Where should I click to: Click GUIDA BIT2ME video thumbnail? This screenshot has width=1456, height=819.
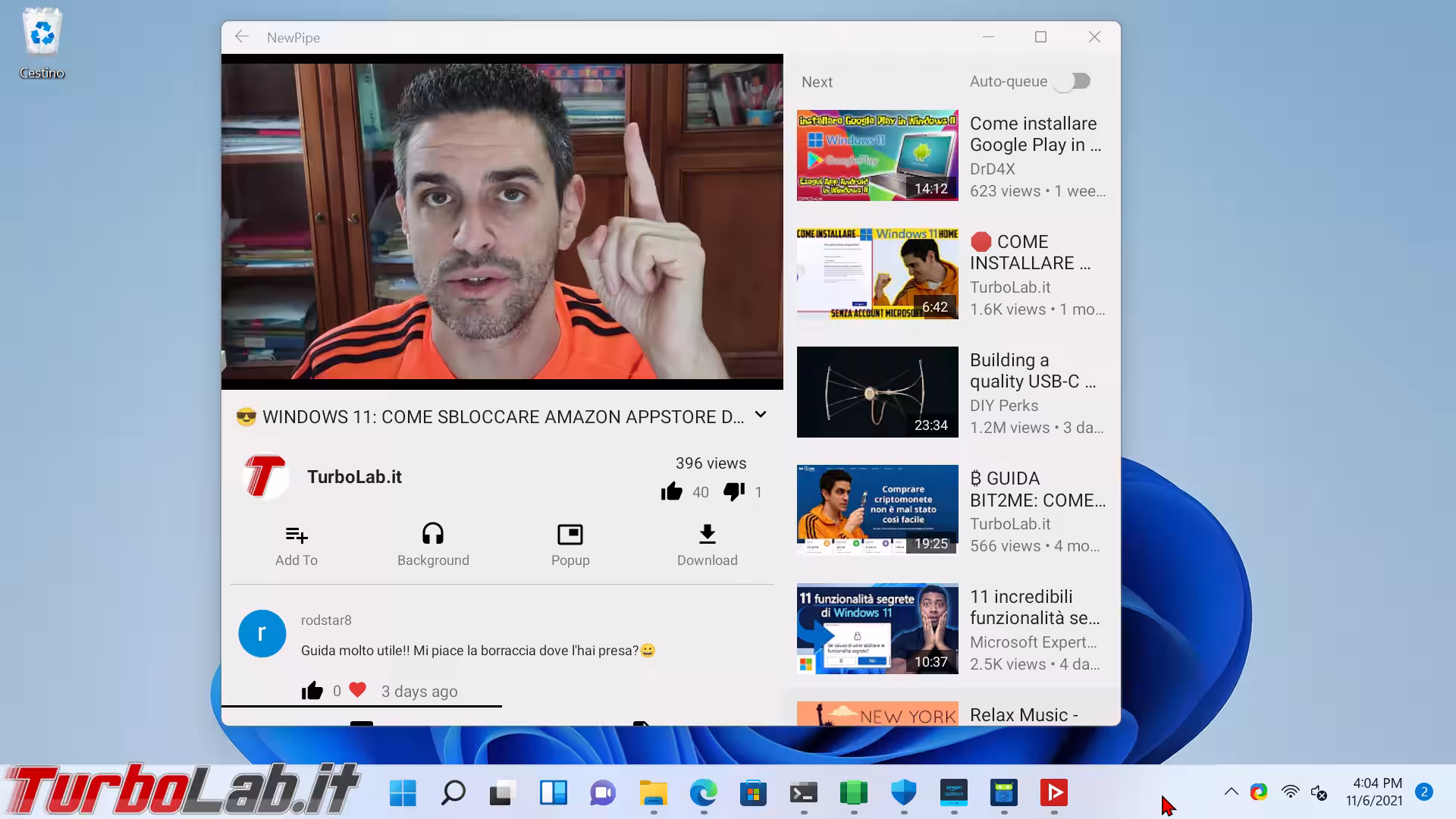click(x=877, y=510)
